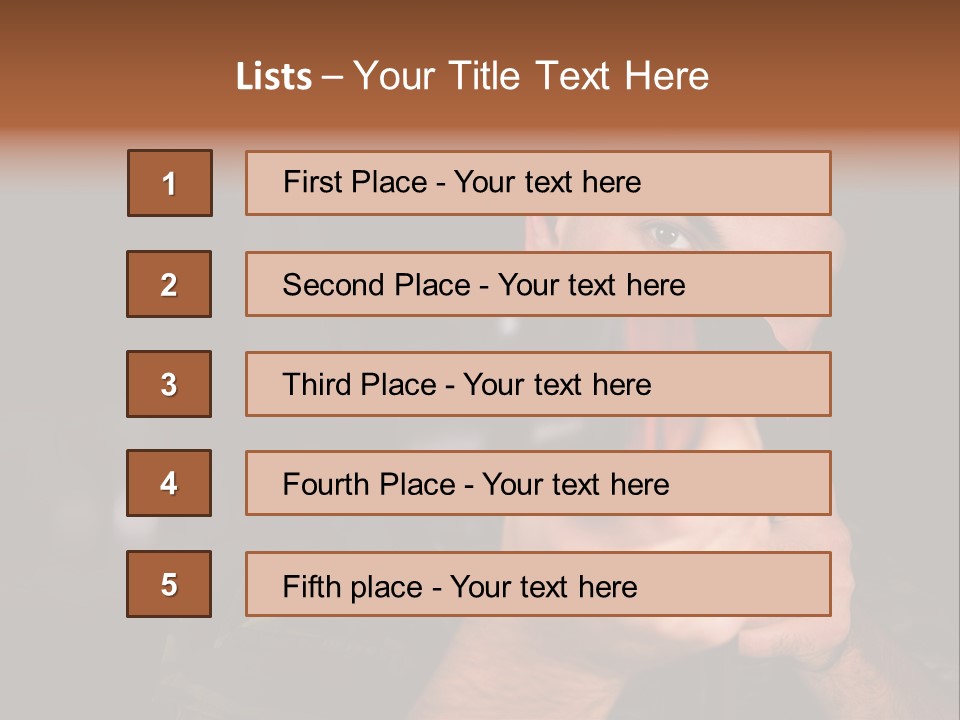Screen dimensions: 960x720
Task: Click the brown header band above title
Action: click(480, 25)
